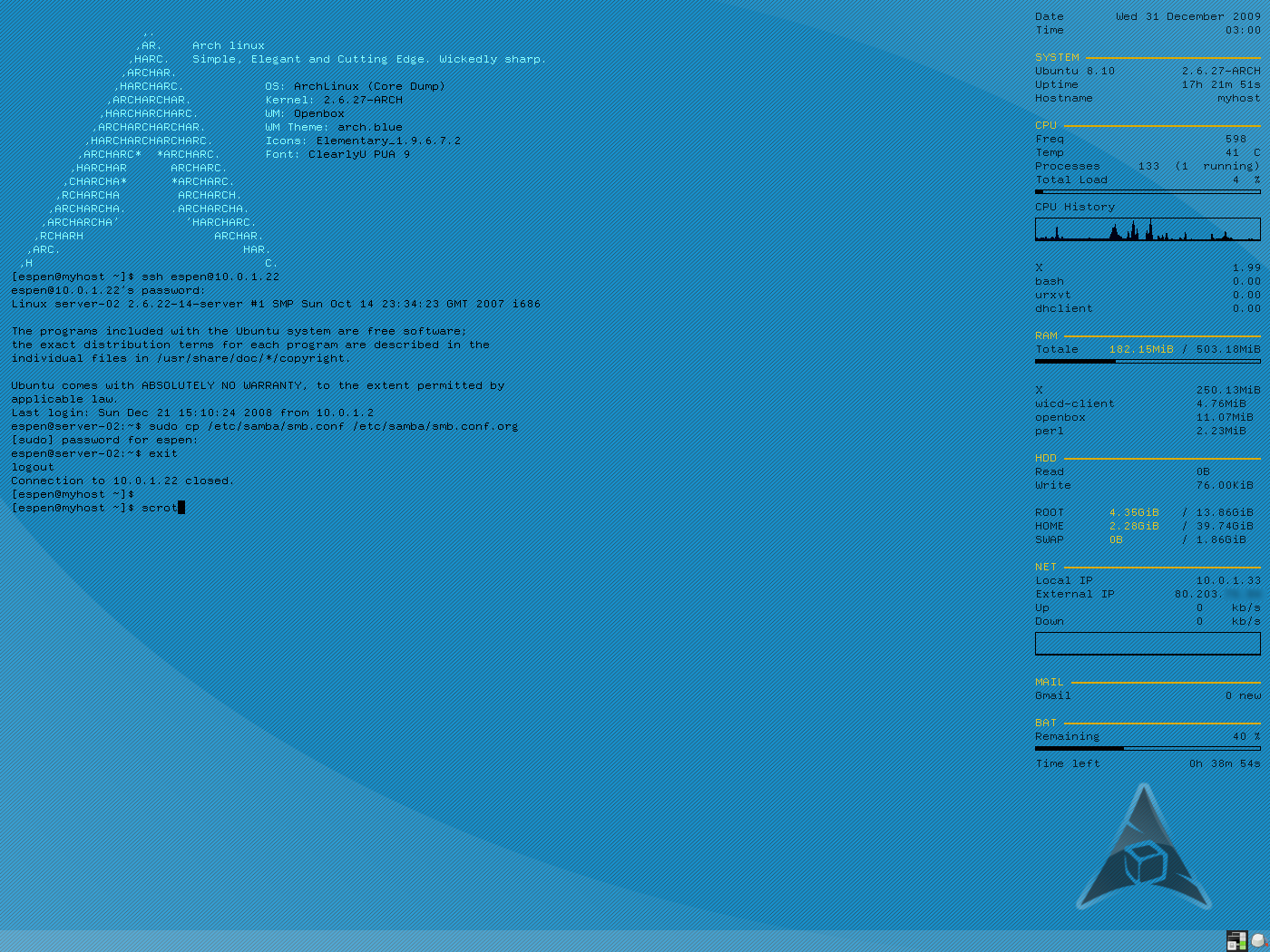Click the RAM section header
The width and height of the screenshot is (1270, 952).
tap(1046, 335)
